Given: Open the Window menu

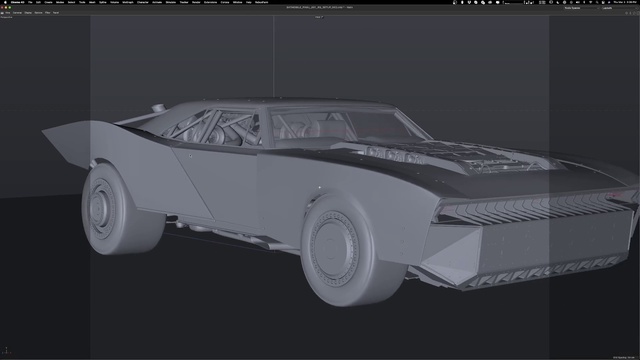Looking at the screenshot, I should 238,2.
